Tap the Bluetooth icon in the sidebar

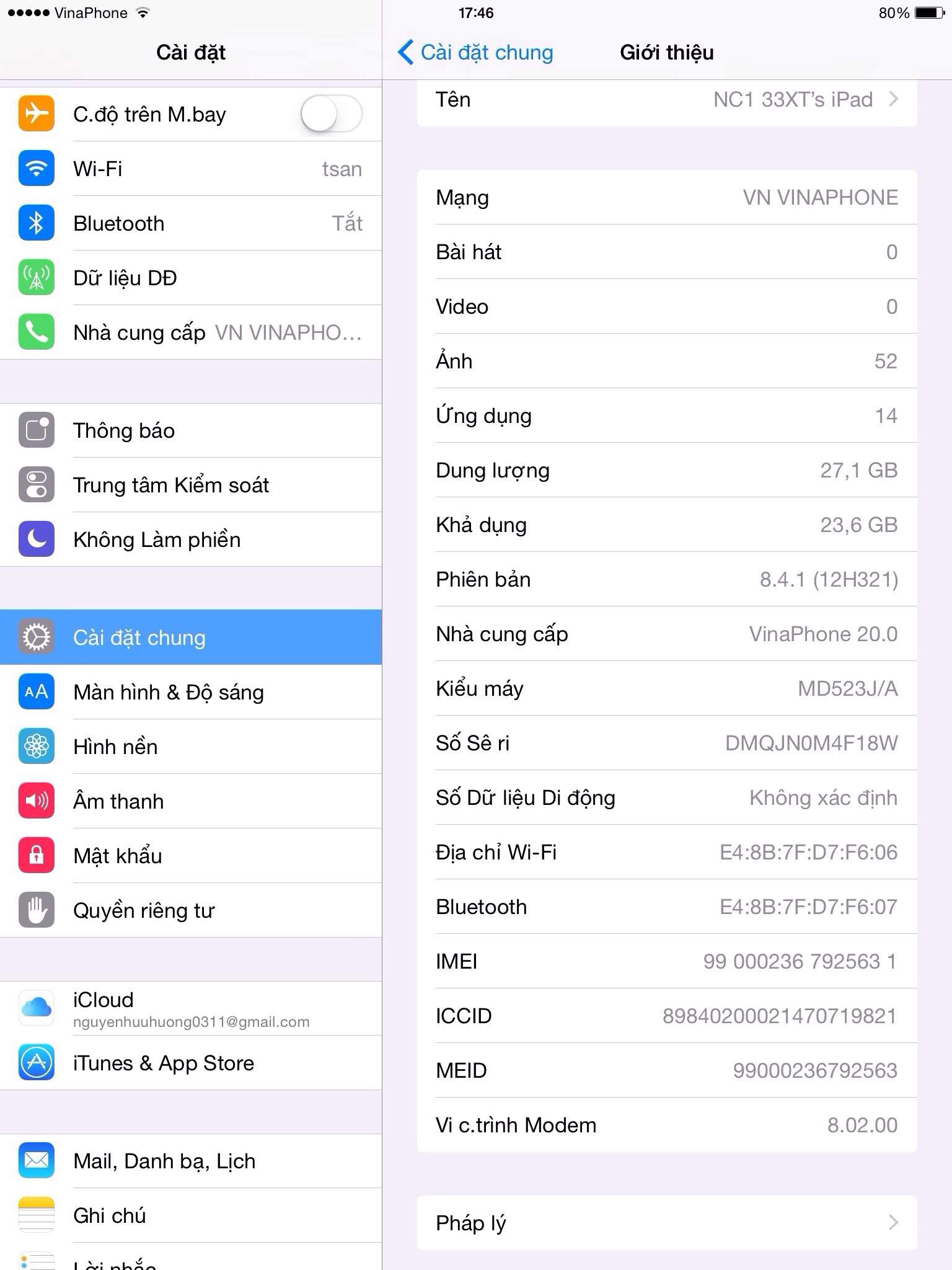click(37, 223)
